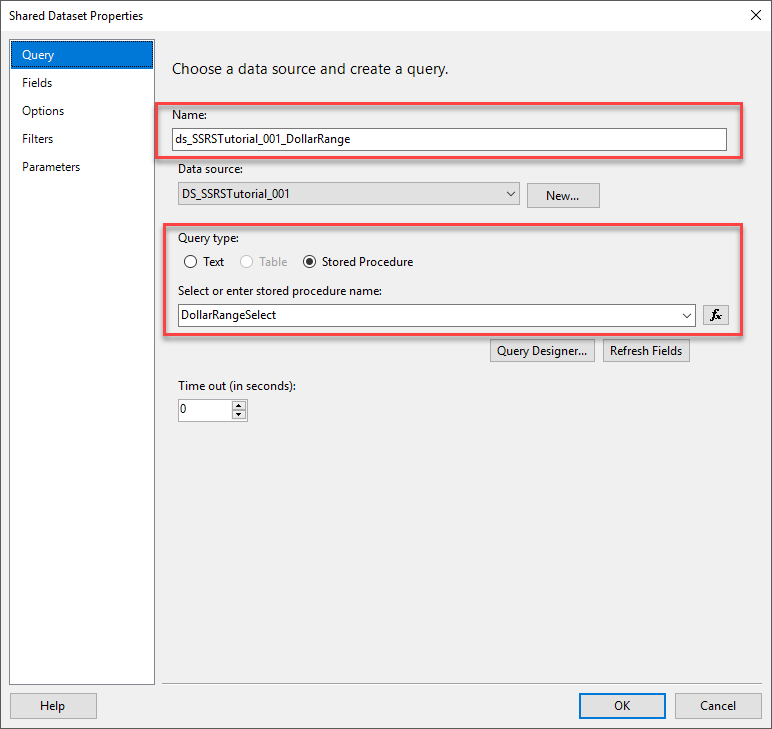Switch to the Fields page
772x729 pixels.
pyautogui.click(x=38, y=83)
